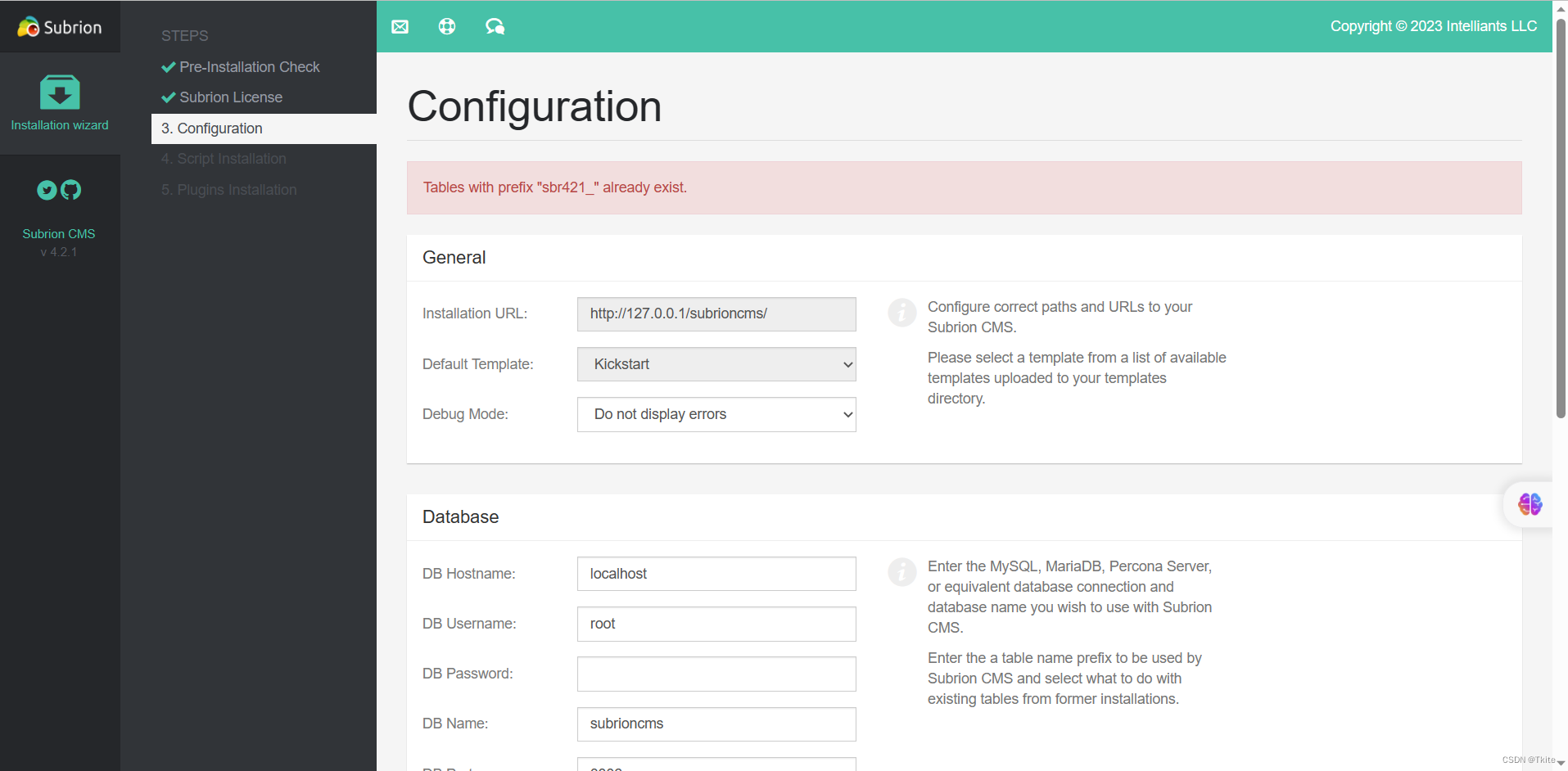Viewport: 1568px width, 771px height.
Task: Click the Default Template label
Action: (478, 364)
